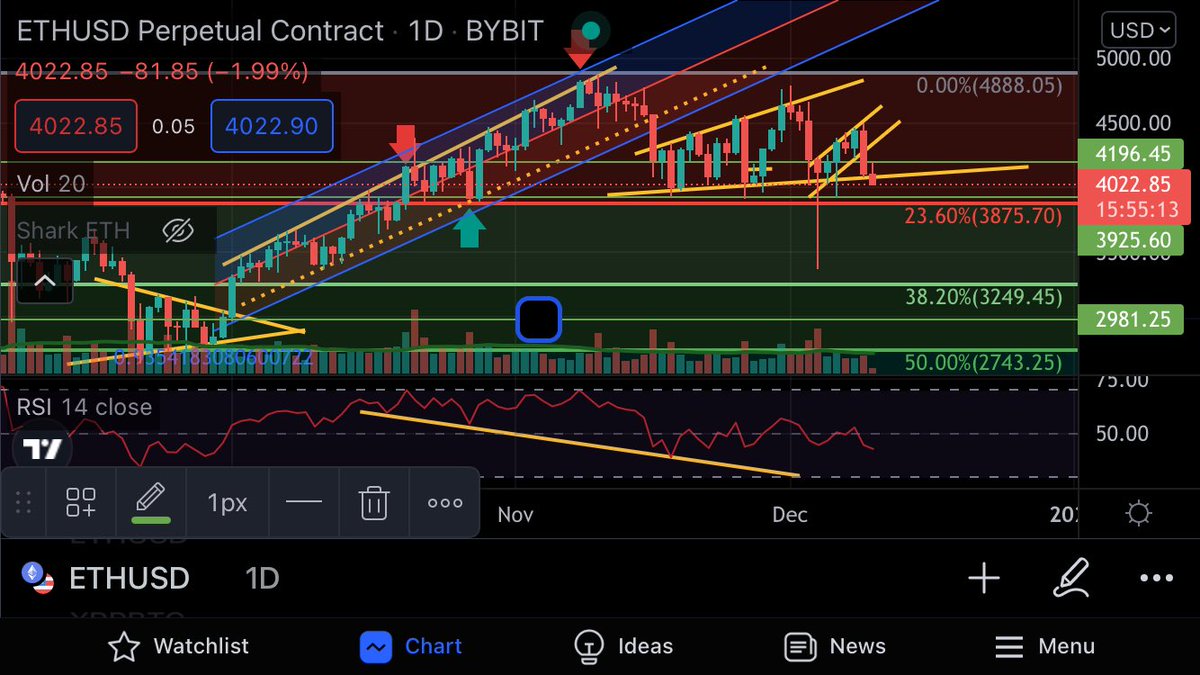Viewport: 1200px width, 675px height.
Task: Open the News tab
Action: pyautogui.click(x=834, y=646)
